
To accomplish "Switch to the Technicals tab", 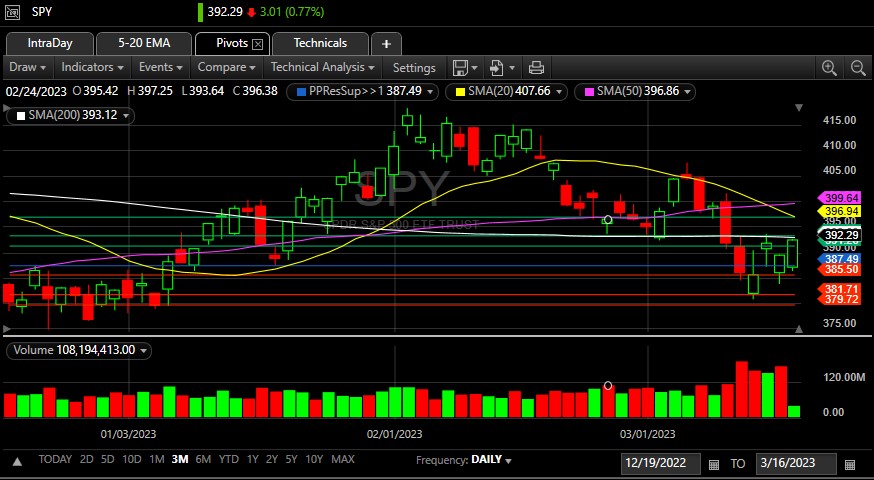I will click(320, 43).
